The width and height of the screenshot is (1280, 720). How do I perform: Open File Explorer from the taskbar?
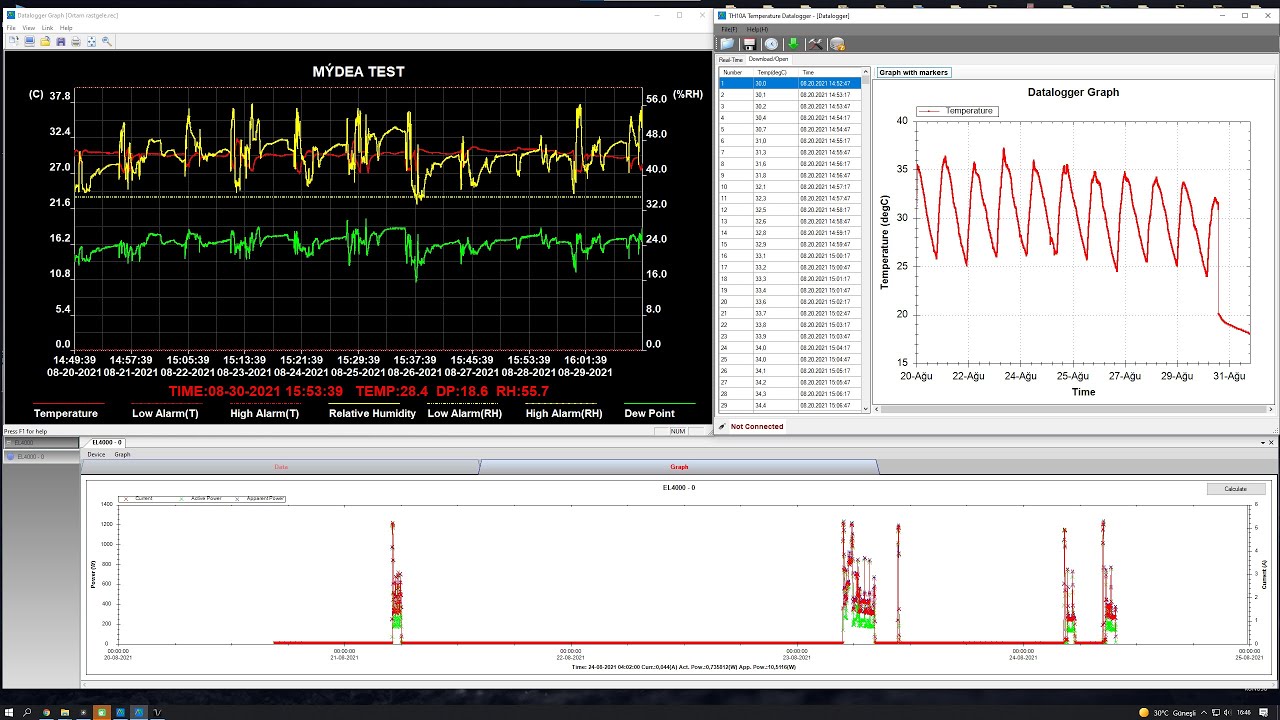(x=64, y=712)
